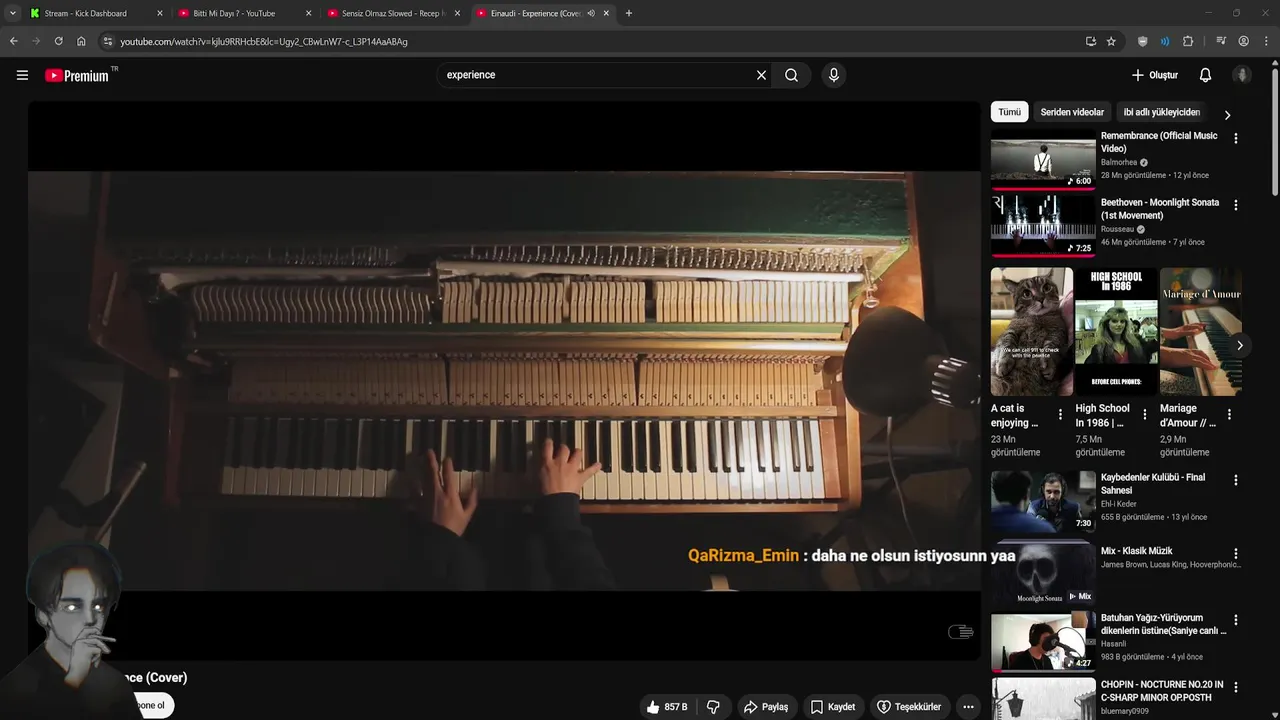Screen dimensions: 1280x720
Task: Bookmark this page with the star
Action: (x=1111, y=41)
